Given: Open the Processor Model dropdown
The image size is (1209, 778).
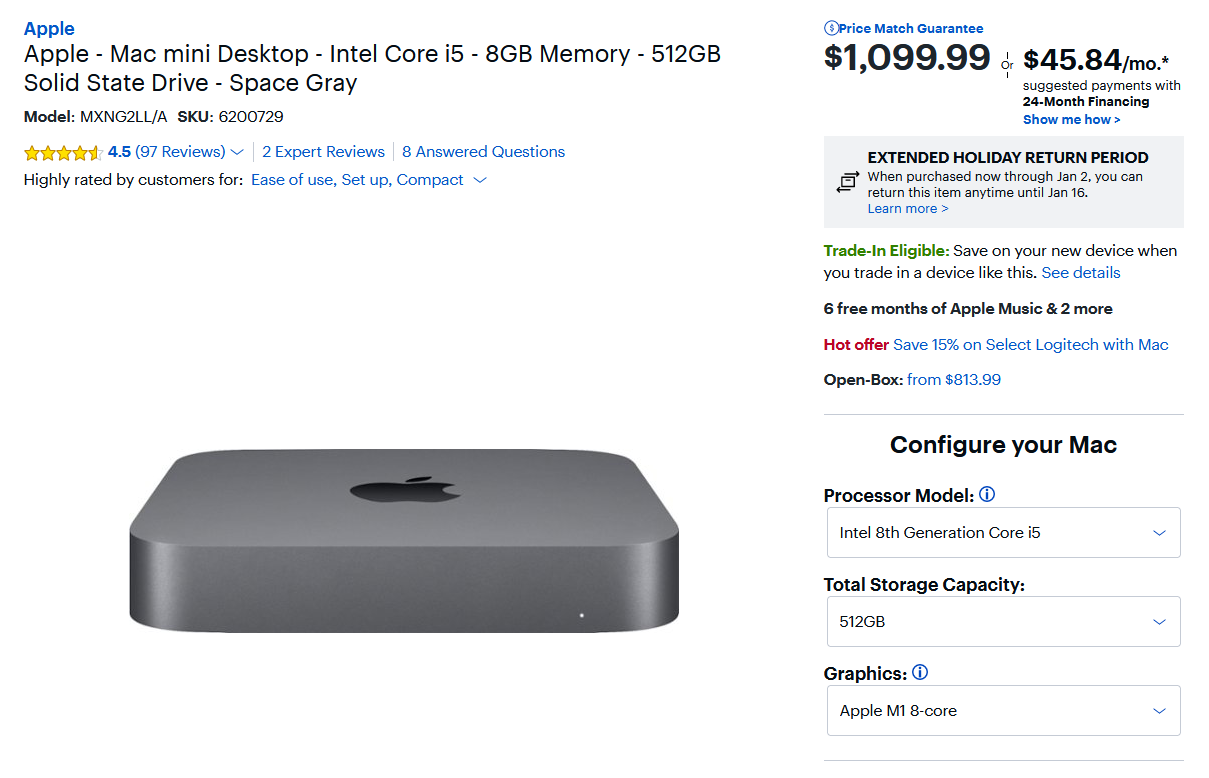Looking at the screenshot, I should coord(1004,532).
